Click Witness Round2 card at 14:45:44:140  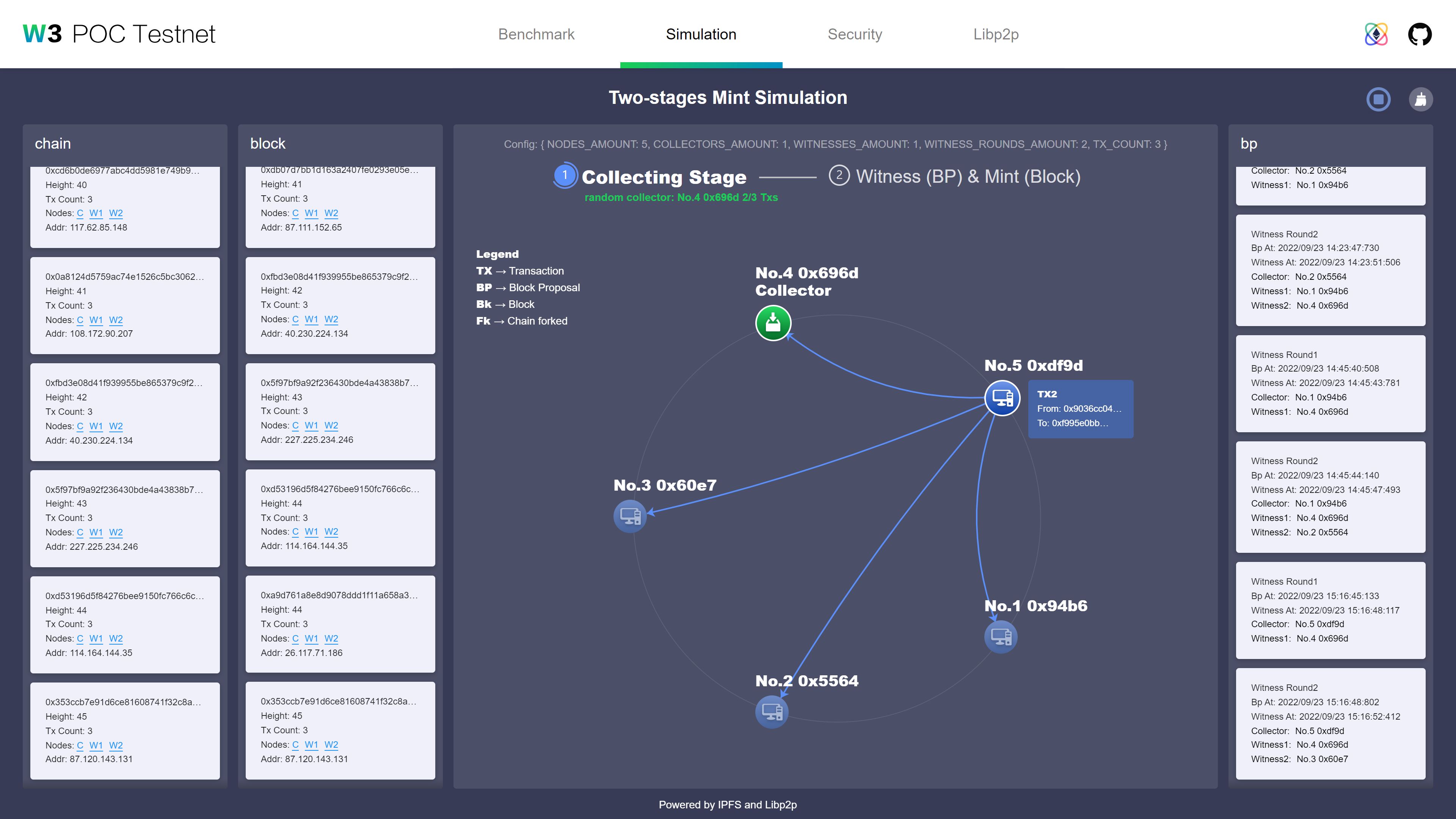pyautogui.click(x=1330, y=497)
